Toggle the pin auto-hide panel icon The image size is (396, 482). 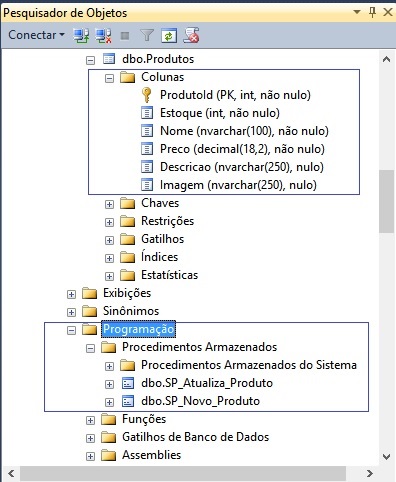coord(372,12)
